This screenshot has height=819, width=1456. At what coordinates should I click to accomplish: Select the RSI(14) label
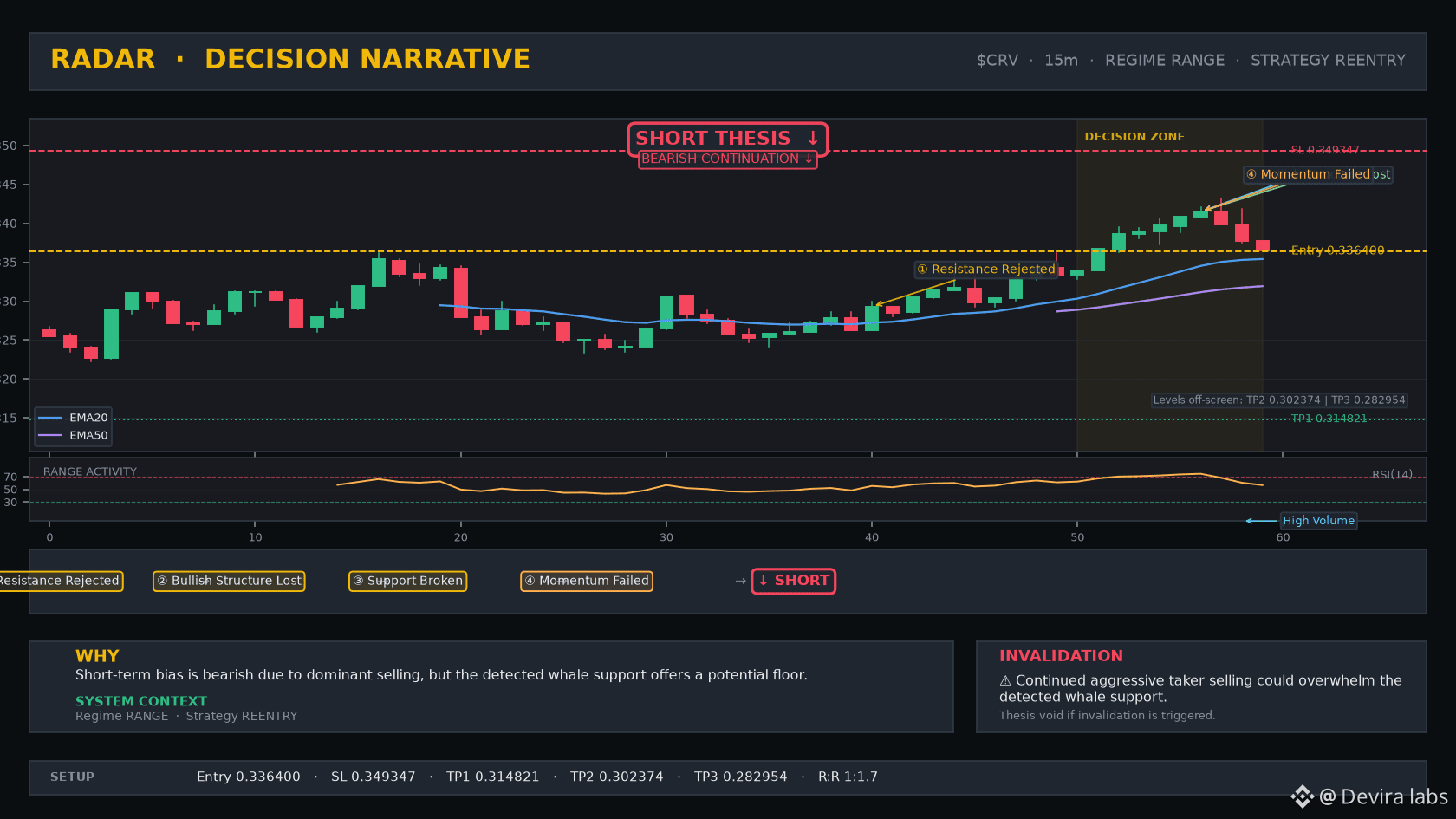(1392, 475)
